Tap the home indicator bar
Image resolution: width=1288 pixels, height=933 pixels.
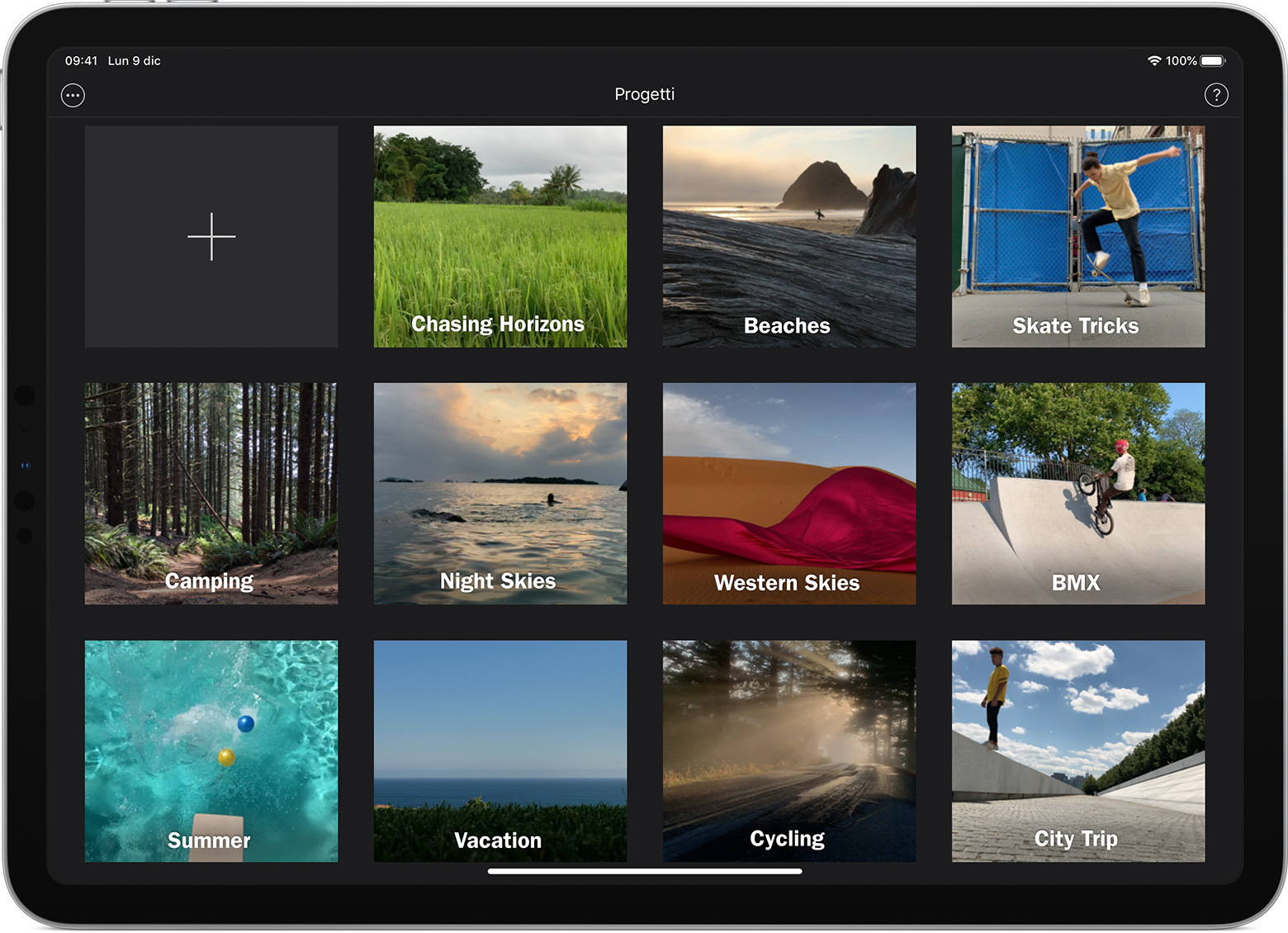click(645, 871)
